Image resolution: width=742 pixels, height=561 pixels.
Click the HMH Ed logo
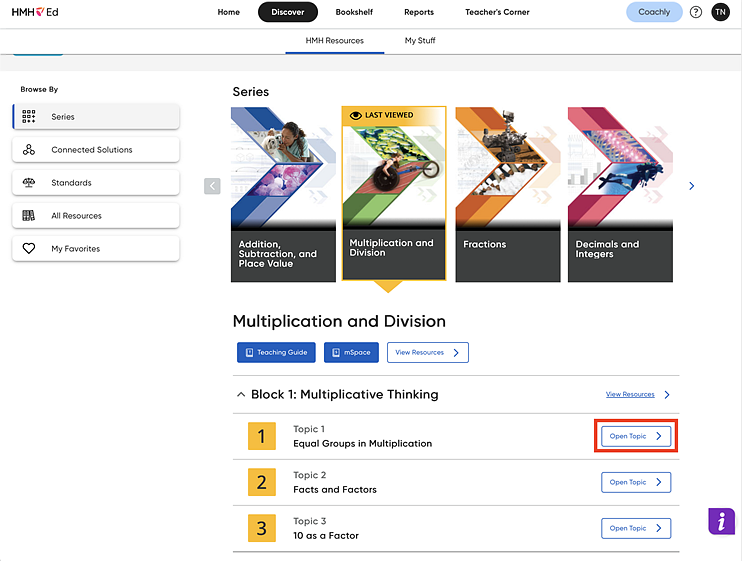tap(35, 12)
